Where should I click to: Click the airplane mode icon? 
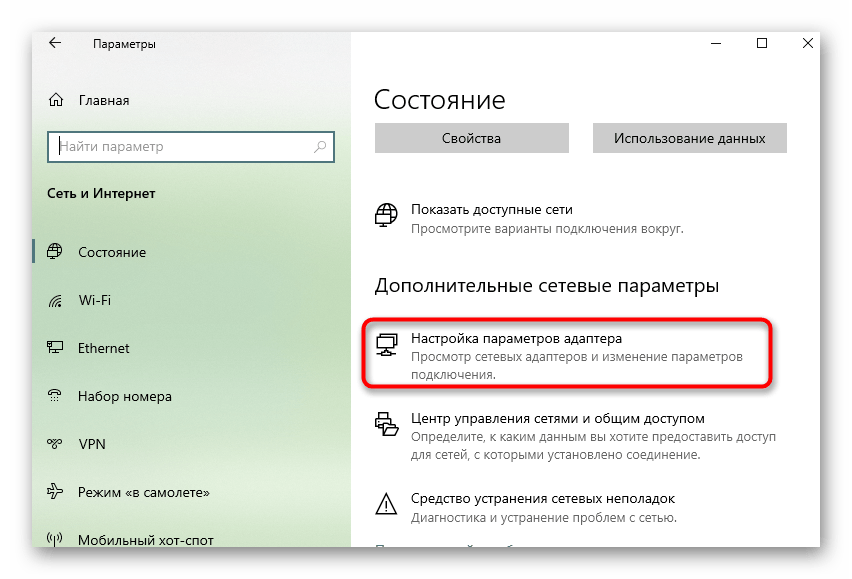(56, 492)
